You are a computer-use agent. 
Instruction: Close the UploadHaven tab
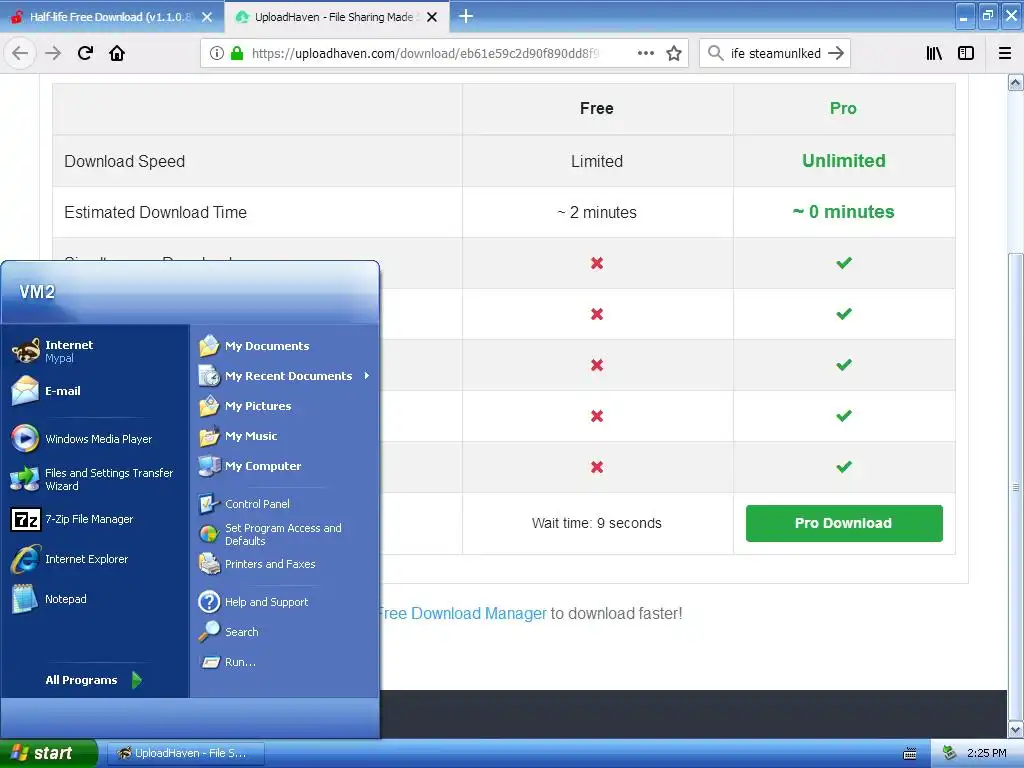click(432, 17)
